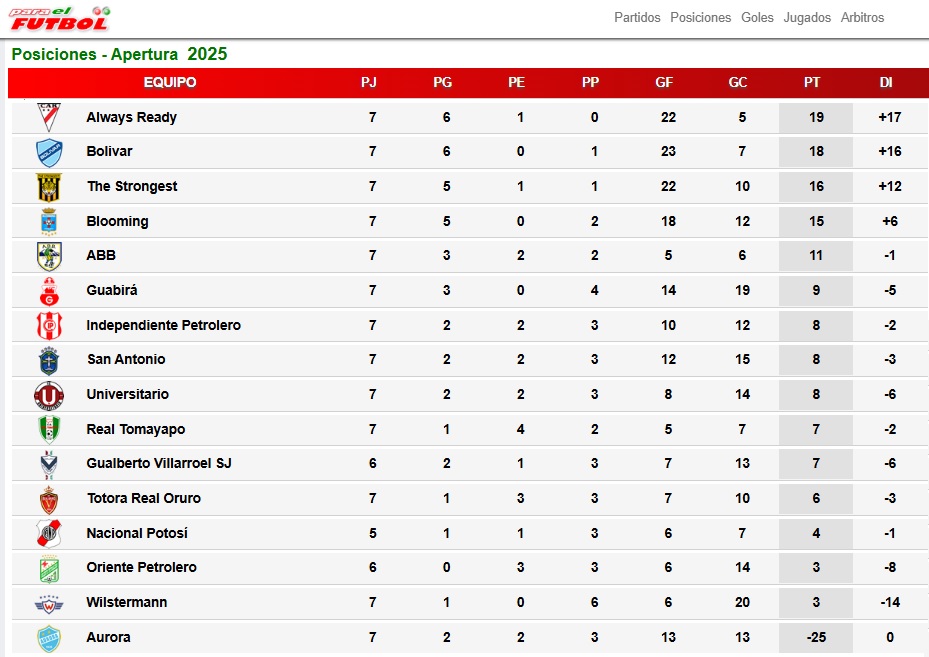Click the Wilstermann winged logo

coord(49,604)
